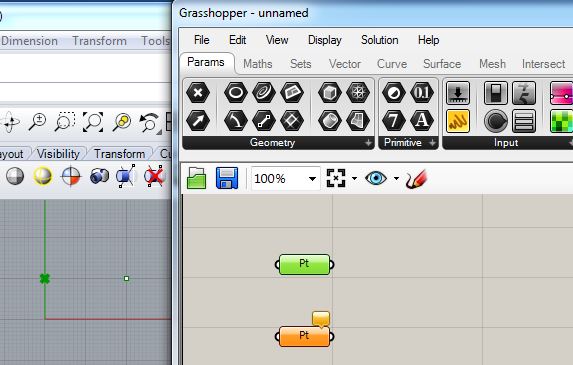
Task: Pick the Circle parameter icon
Action: [x=236, y=92]
